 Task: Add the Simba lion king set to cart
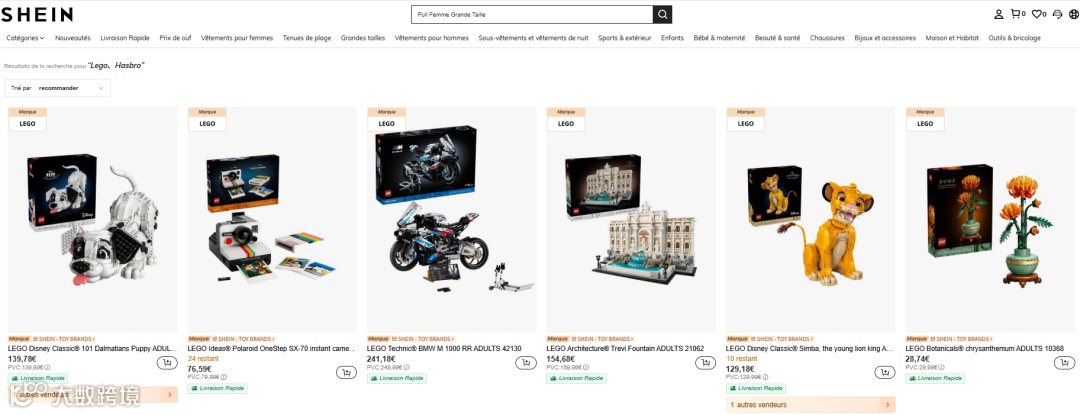[885, 372]
